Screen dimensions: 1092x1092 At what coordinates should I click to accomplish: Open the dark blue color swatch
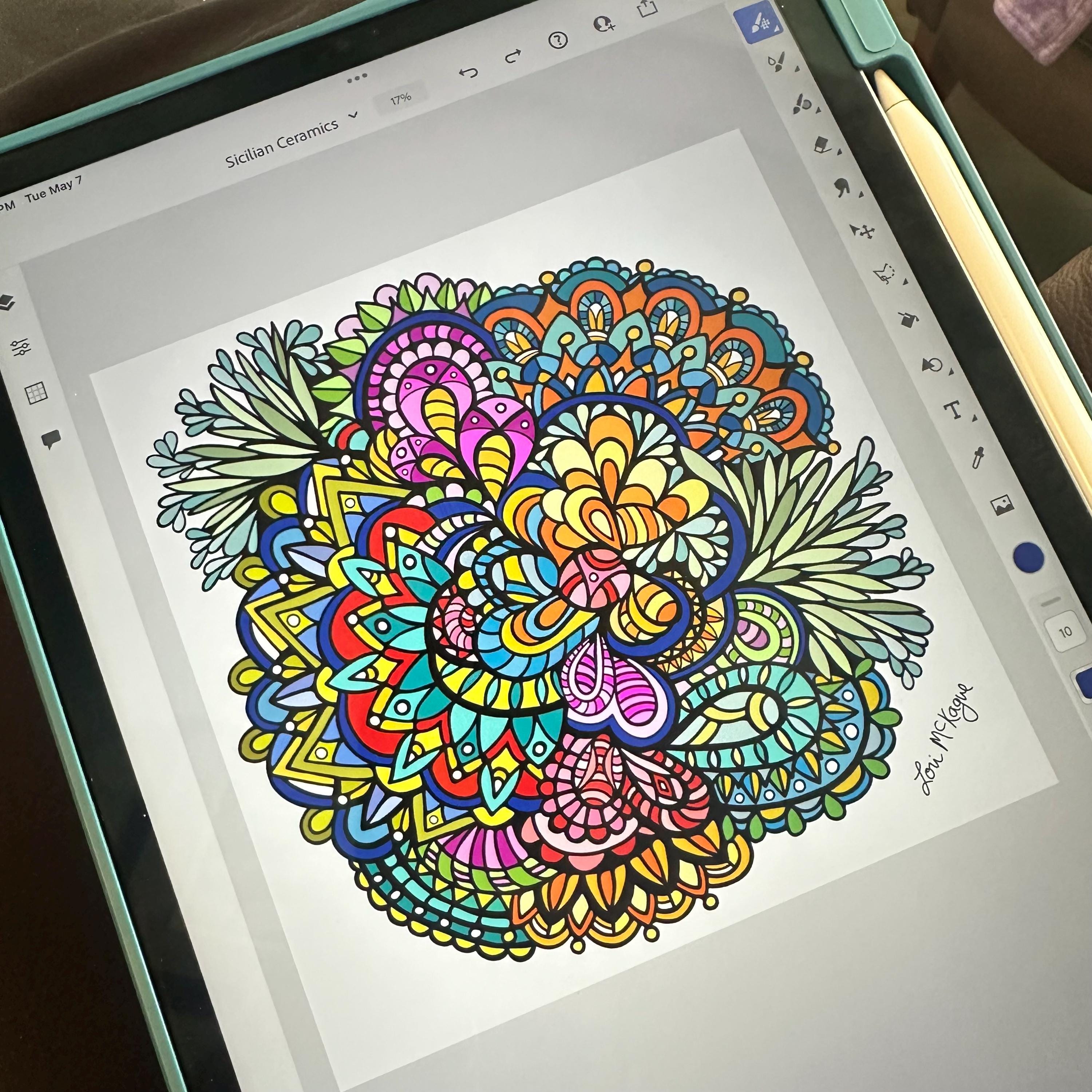tap(1028, 557)
